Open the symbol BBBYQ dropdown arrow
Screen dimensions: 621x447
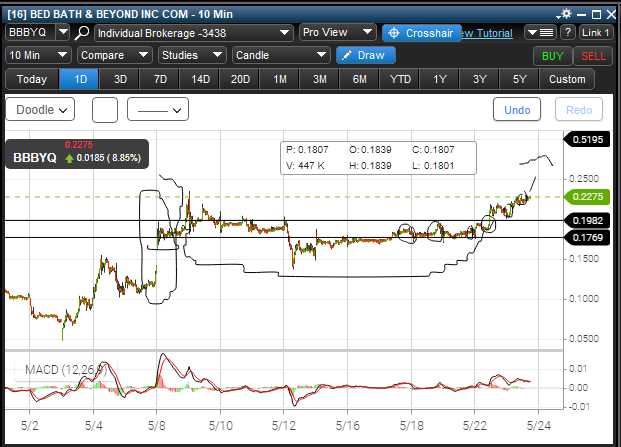pyautogui.click(x=63, y=32)
